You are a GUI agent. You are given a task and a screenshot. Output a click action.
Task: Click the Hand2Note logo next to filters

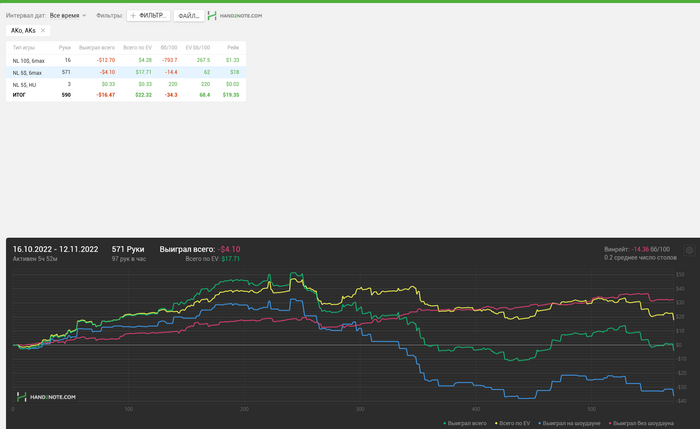click(235, 16)
